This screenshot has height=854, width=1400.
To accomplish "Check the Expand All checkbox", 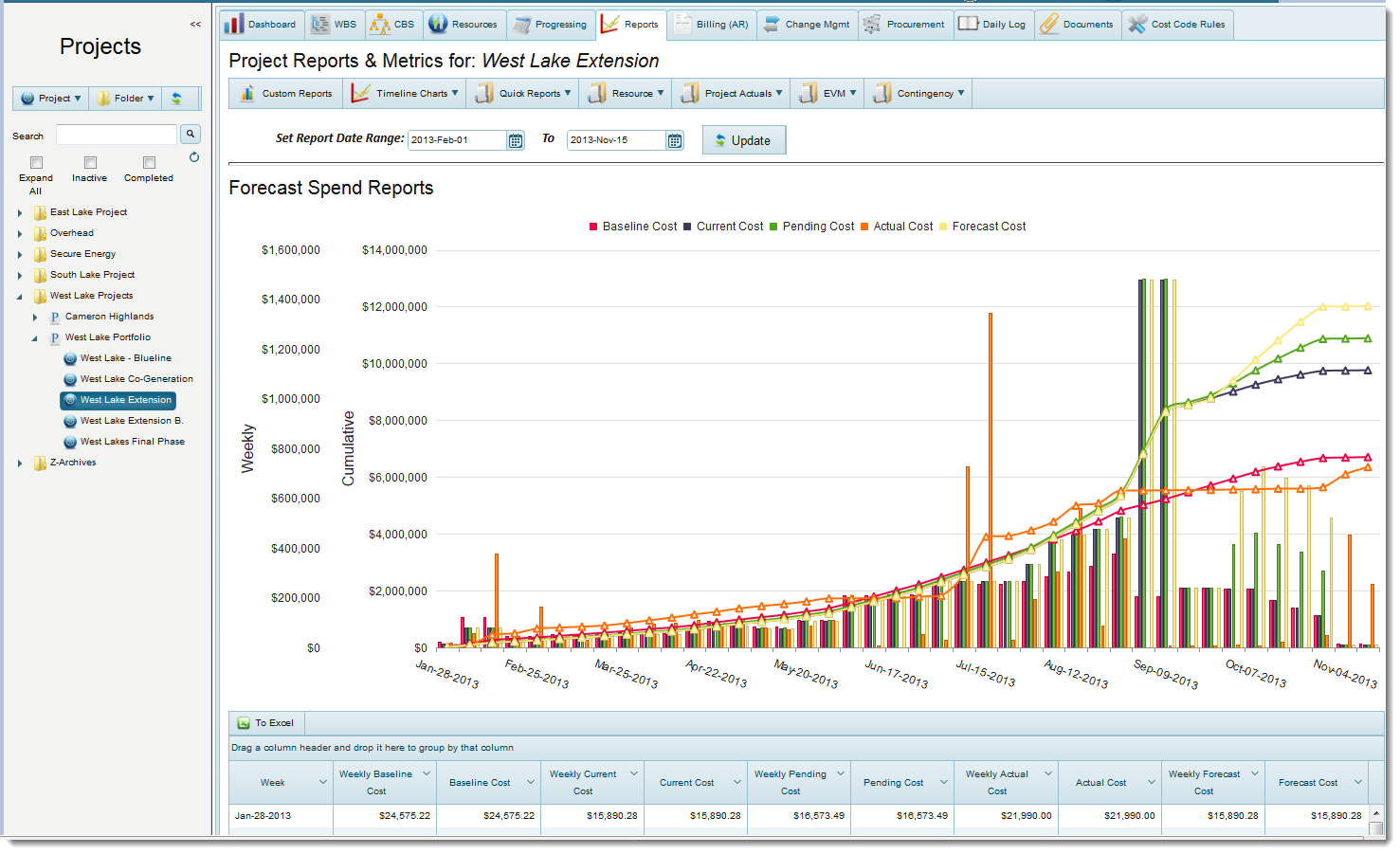I will 35,162.
